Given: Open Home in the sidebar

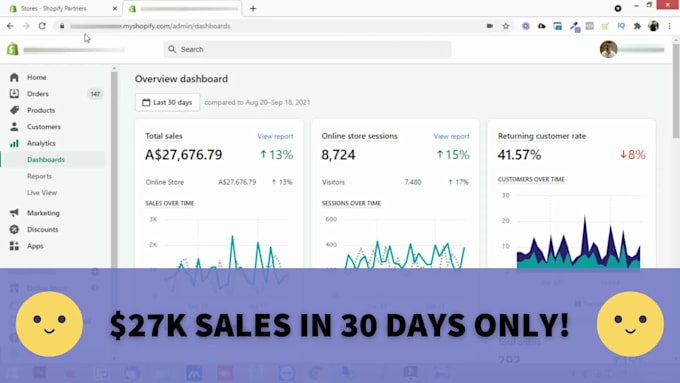Looking at the screenshot, I should pyautogui.click(x=36, y=77).
